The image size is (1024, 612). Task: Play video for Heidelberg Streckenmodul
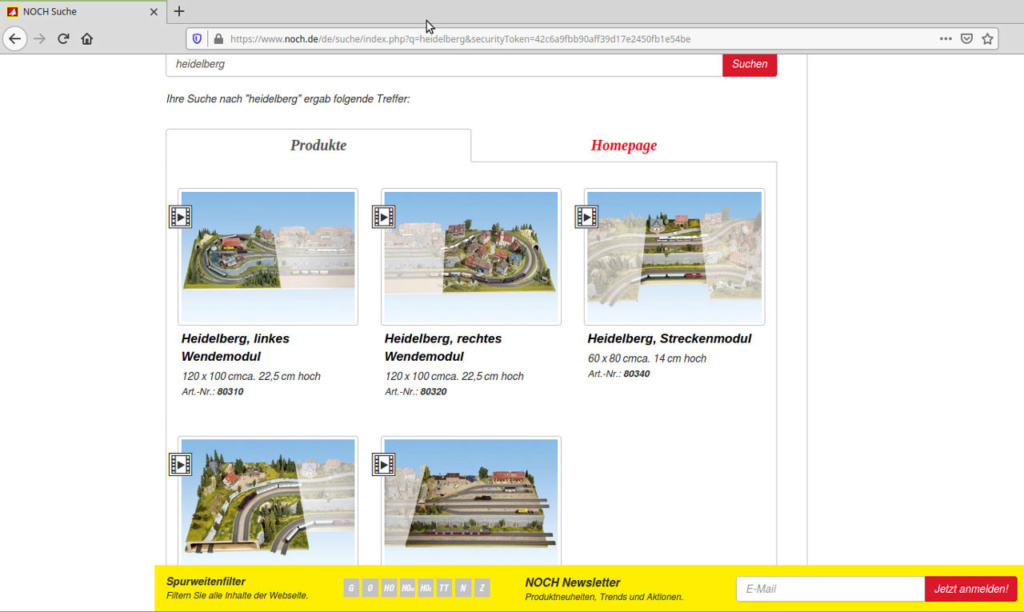[x=586, y=217]
